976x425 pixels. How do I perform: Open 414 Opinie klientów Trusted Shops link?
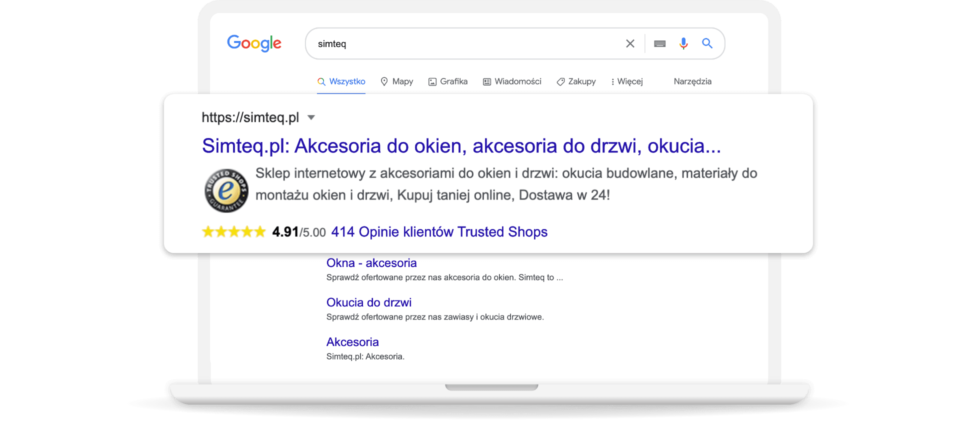point(439,232)
